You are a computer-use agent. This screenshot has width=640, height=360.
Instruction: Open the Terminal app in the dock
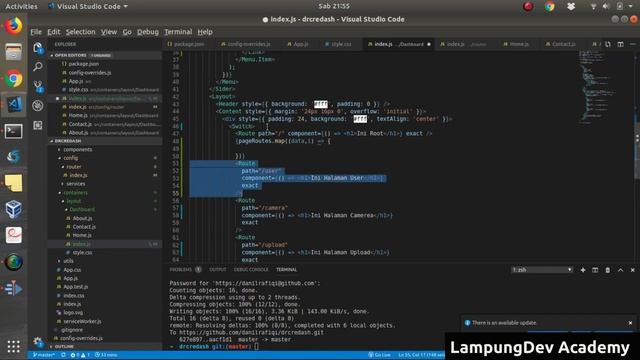13,131
